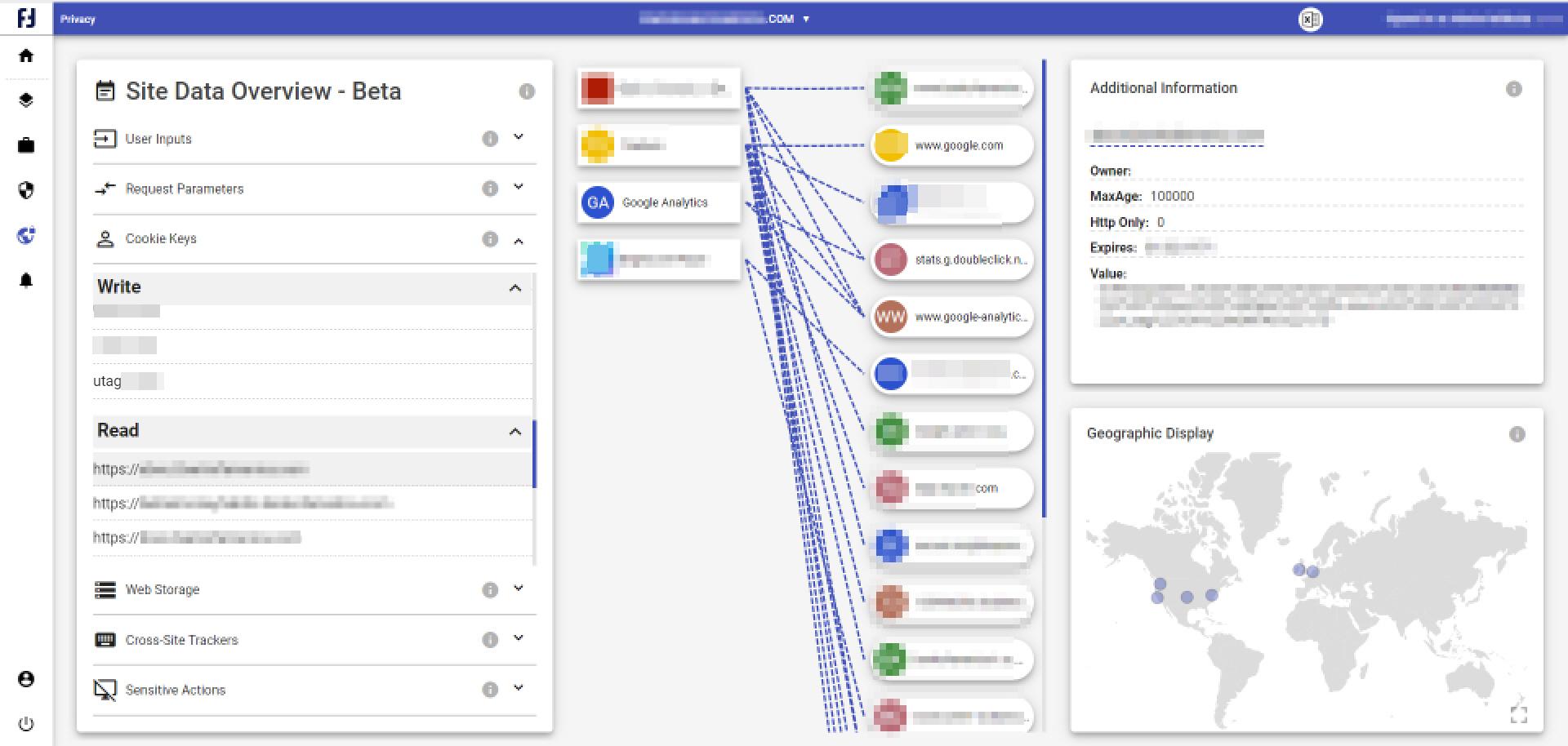Expand the User Inputs section
This screenshot has height=746, width=1568.
point(518,138)
